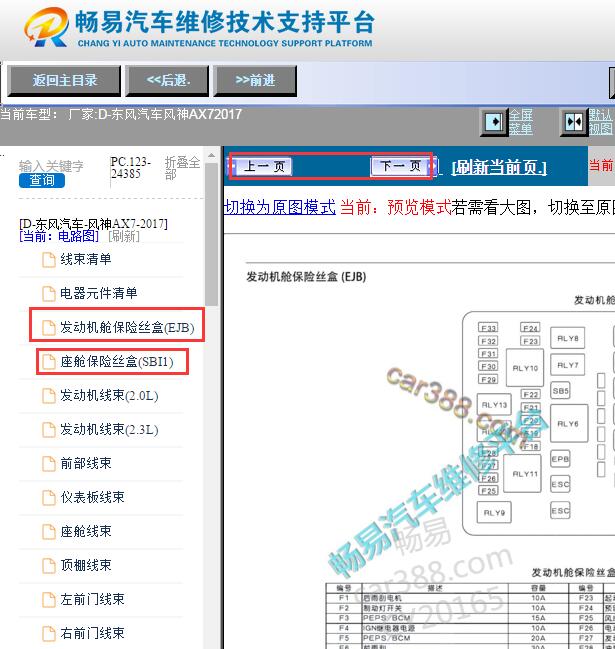Click the default view split icon
This screenshot has width=615, height=649.
coord(574,122)
